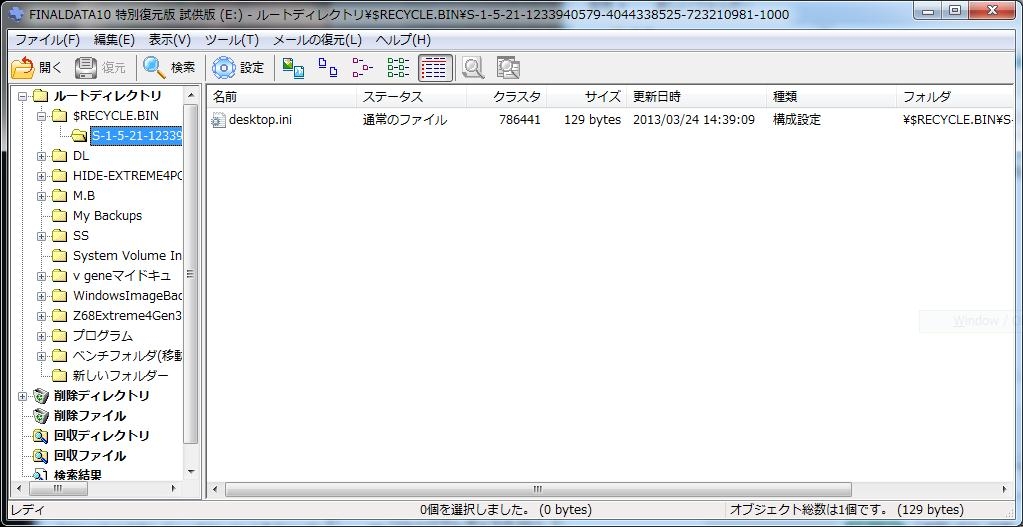
Task: Sort by the 更新日時 column header
Action: pos(696,97)
